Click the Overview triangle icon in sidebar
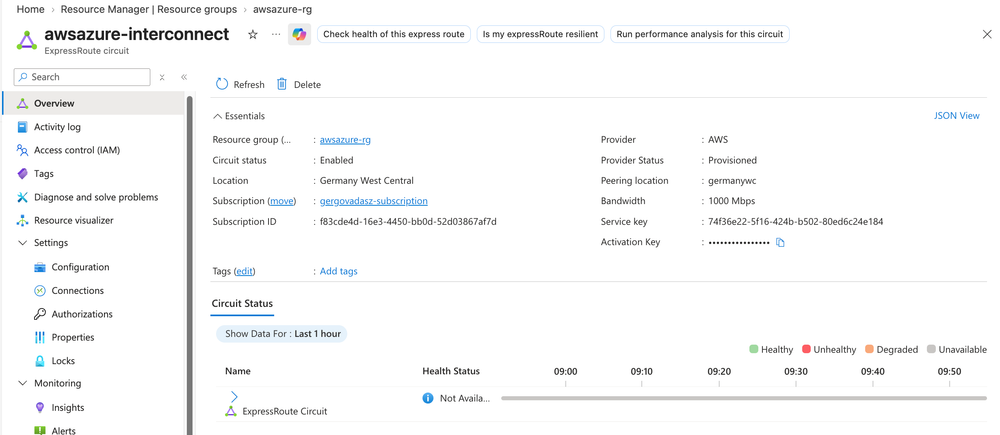 tap(22, 103)
